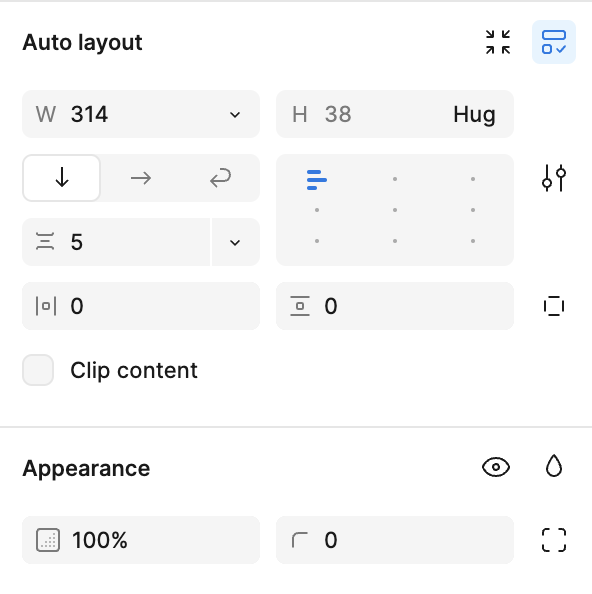Click the horizontal padding field
Image resolution: width=592 pixels, height=594 pixels.
coord(141,306)
